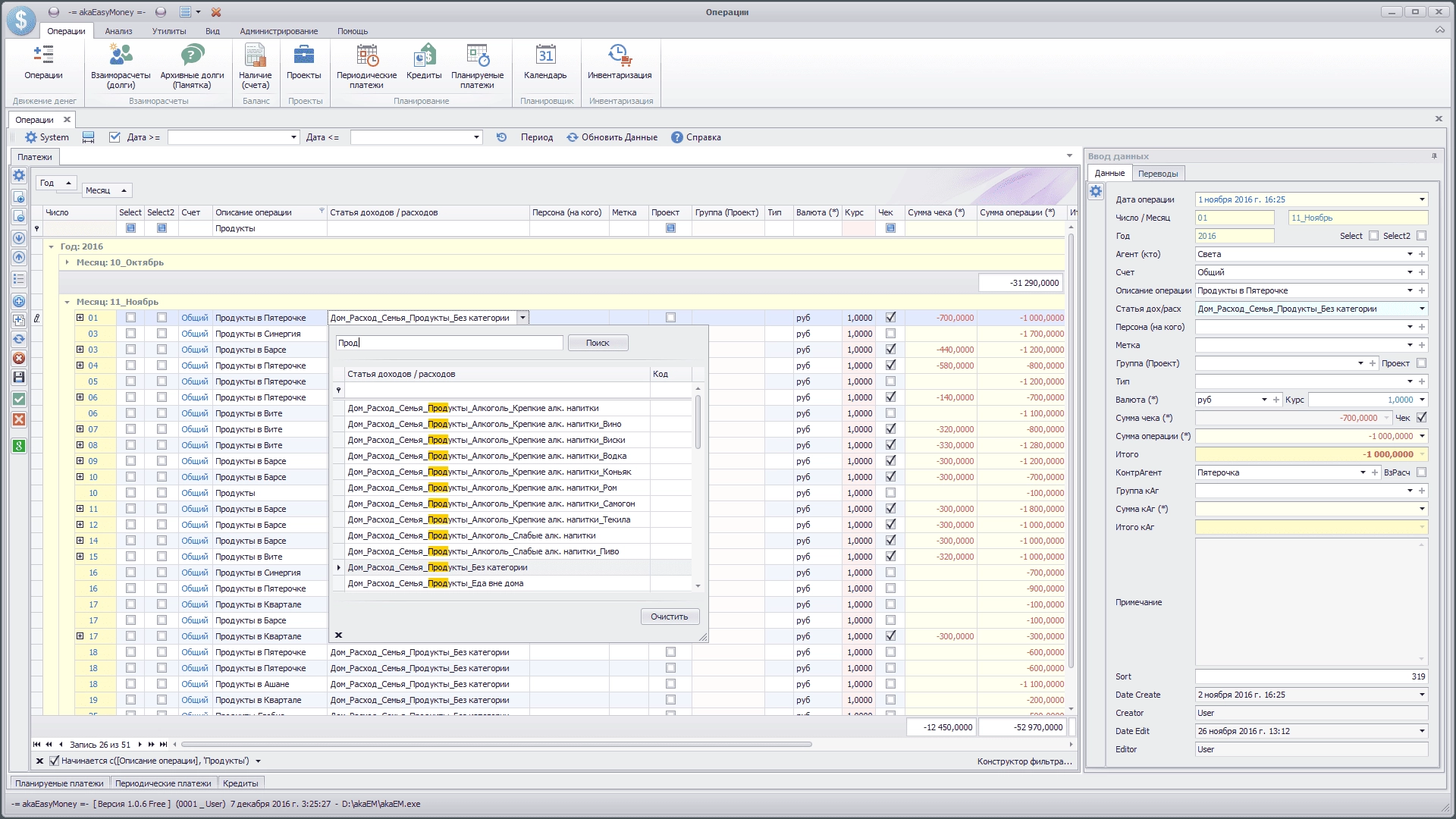Click the sidebar green confirm check icon

coord(20,399)
